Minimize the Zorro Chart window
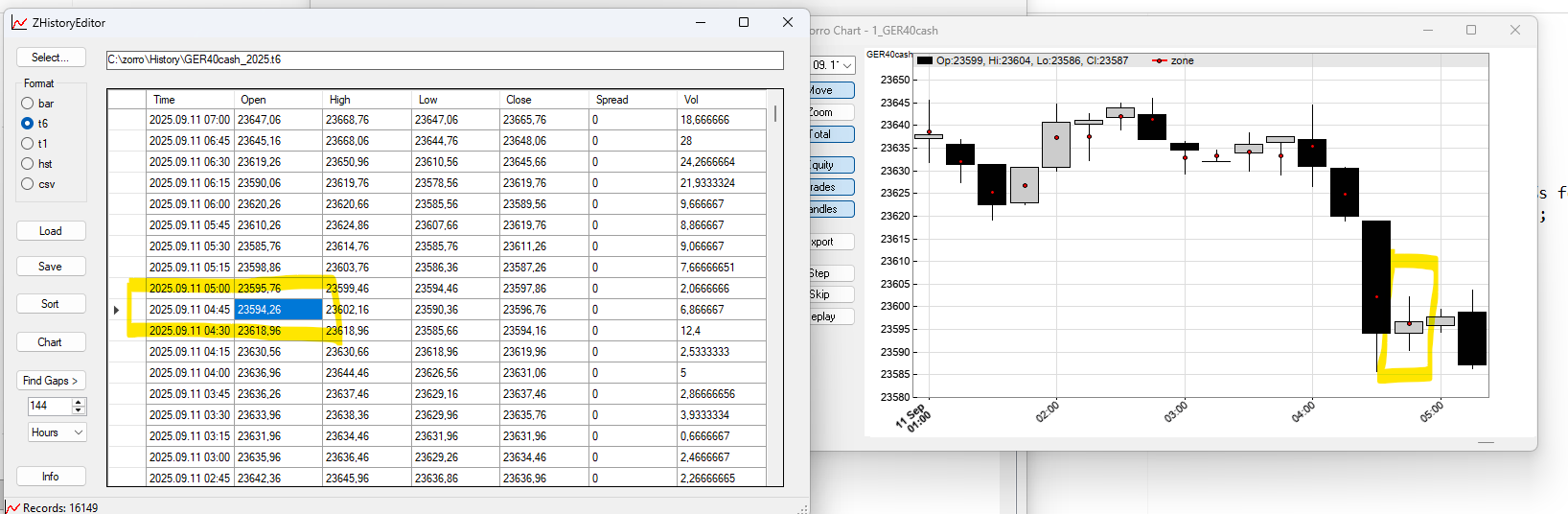This screenshot has width=1568, height=514. (1428, 31)
